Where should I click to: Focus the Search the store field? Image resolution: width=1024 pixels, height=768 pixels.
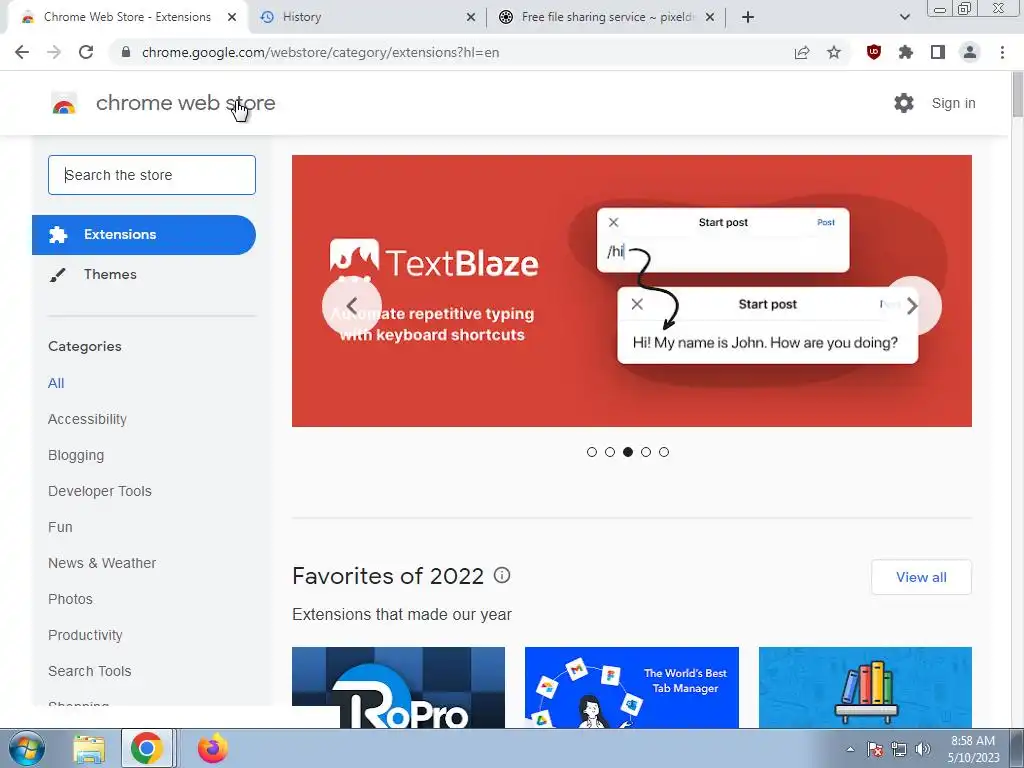point(152,175)
